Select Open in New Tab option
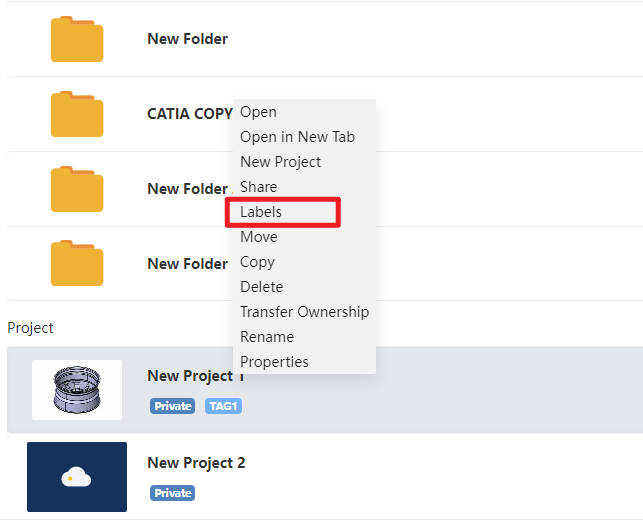The width and height of the screenshot is (643, 520). [x=297, y=137]
